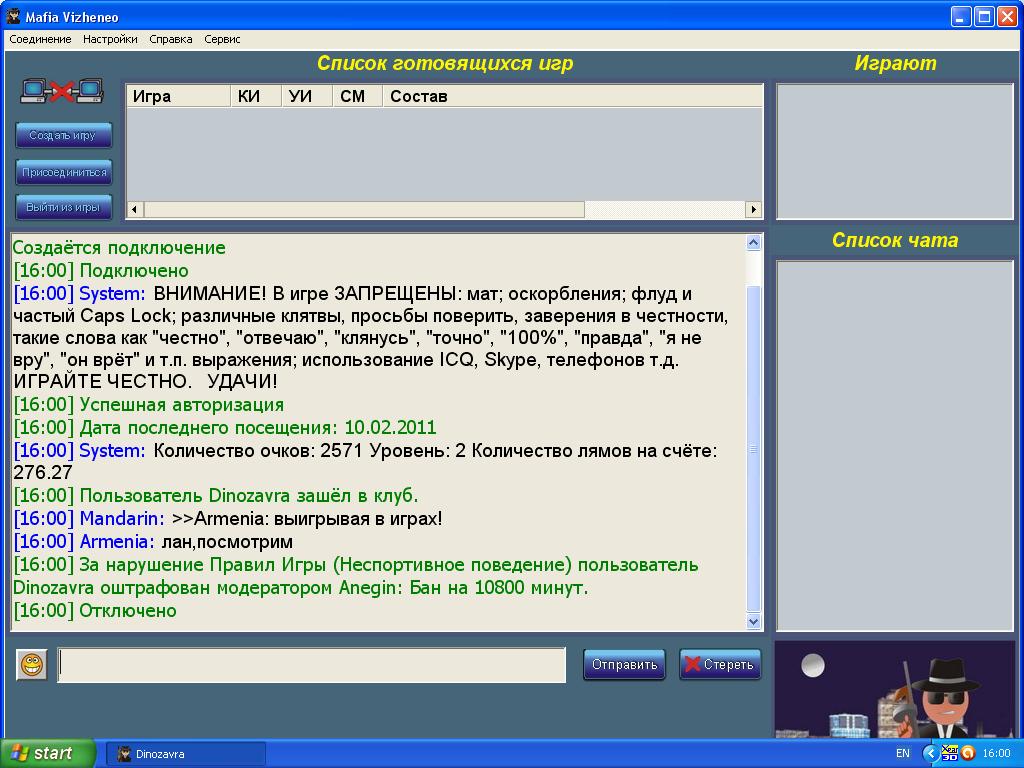This screenshot has width=1024, height=768.
Task: Click the СМ column header
Action: tap(357, 96)
